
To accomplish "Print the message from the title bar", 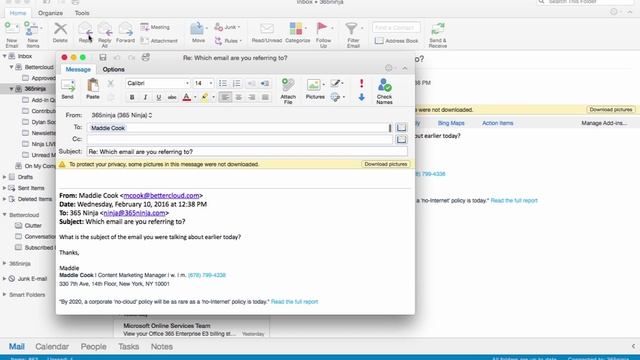I will click(146, 58).
